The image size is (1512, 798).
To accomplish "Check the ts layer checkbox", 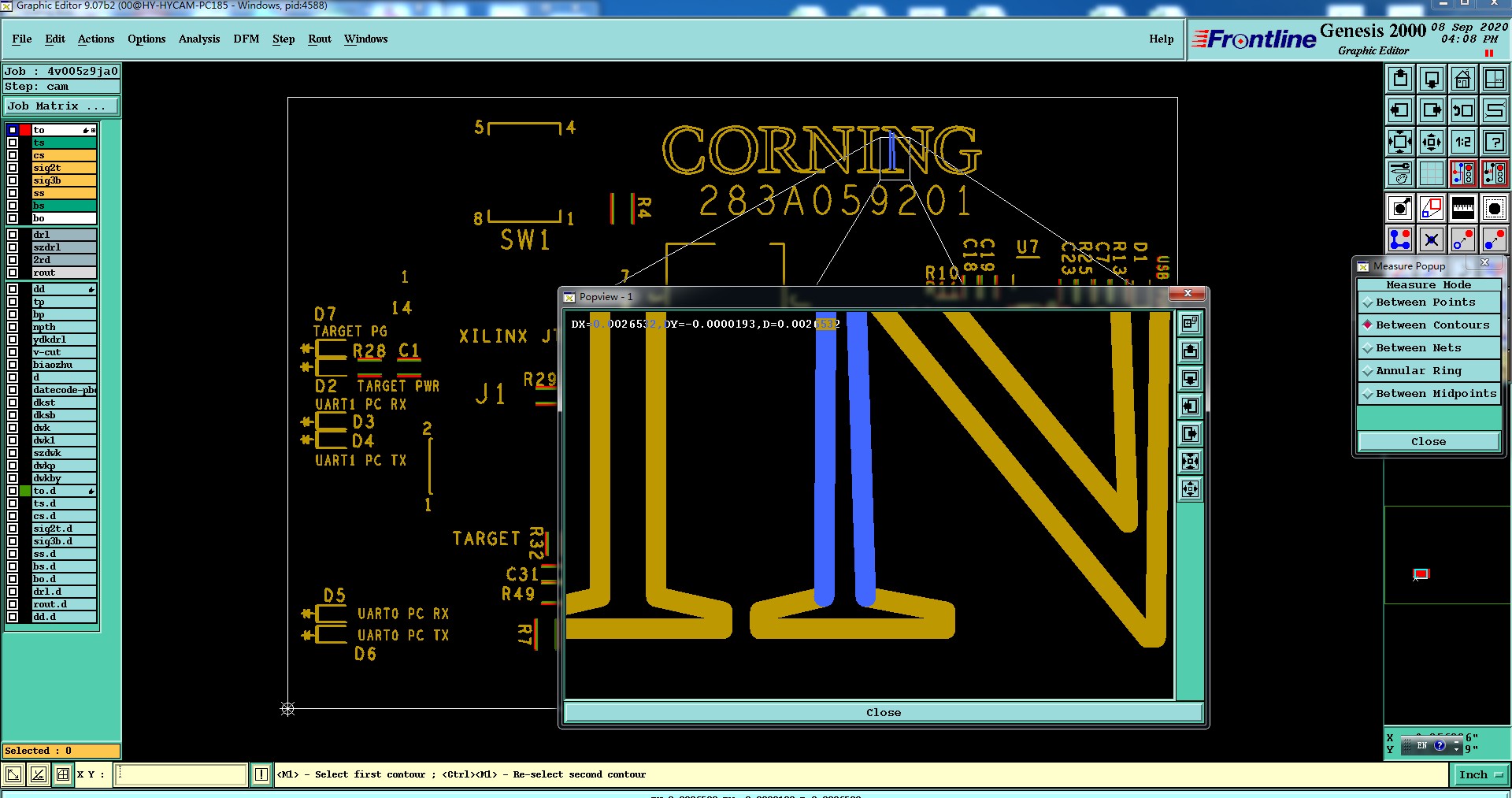I will (x=13, y=143).
